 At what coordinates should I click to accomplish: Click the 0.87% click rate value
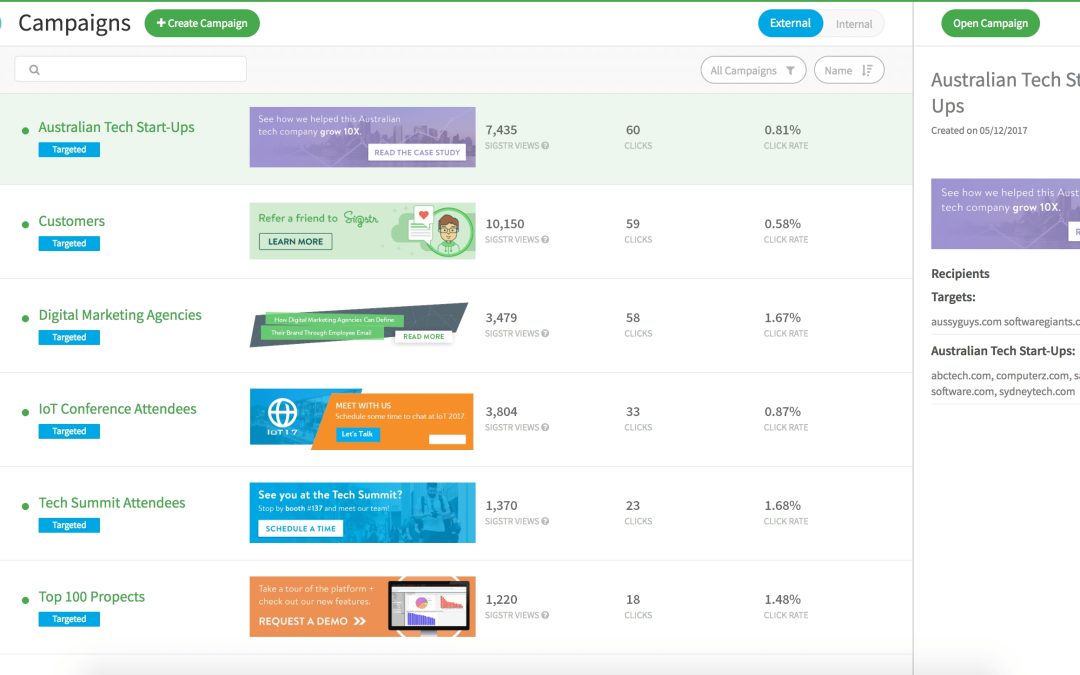point(782,412)
